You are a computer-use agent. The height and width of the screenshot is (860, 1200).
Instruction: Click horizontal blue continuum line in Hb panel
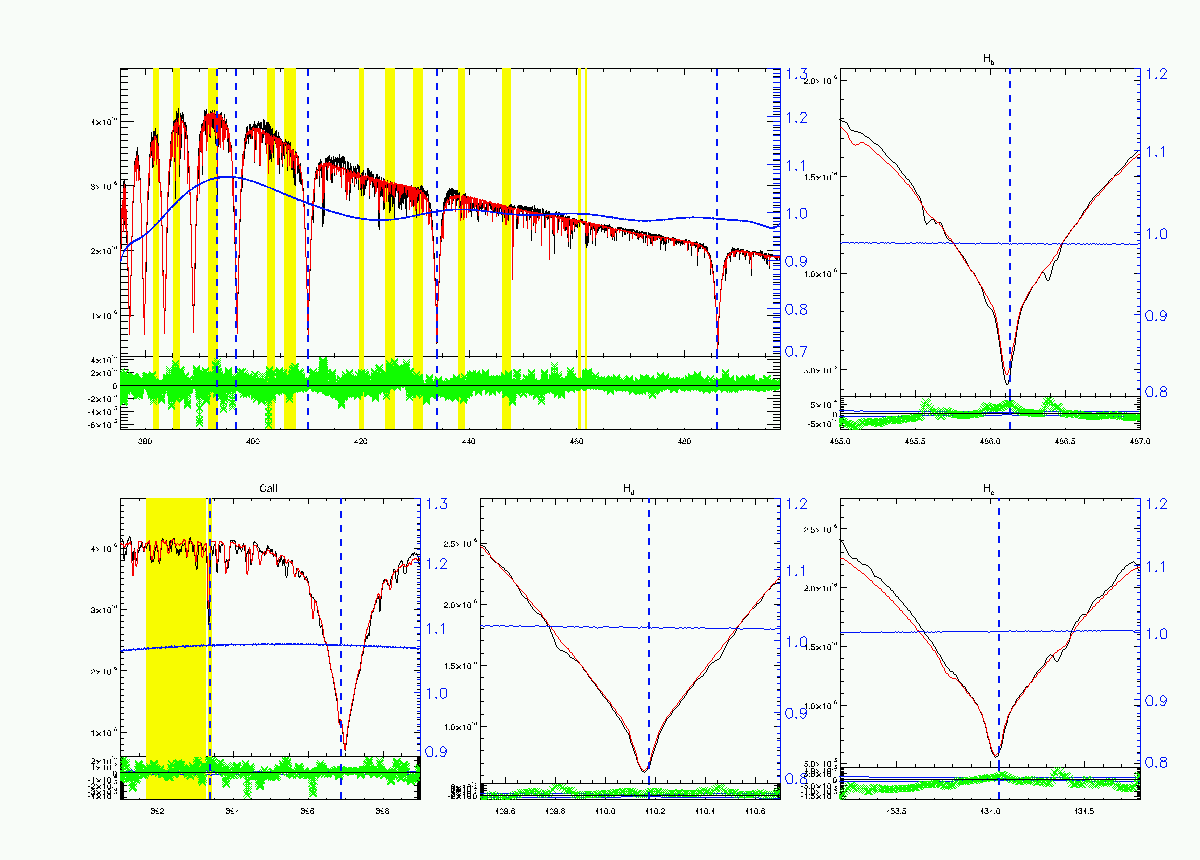(989, 243)
